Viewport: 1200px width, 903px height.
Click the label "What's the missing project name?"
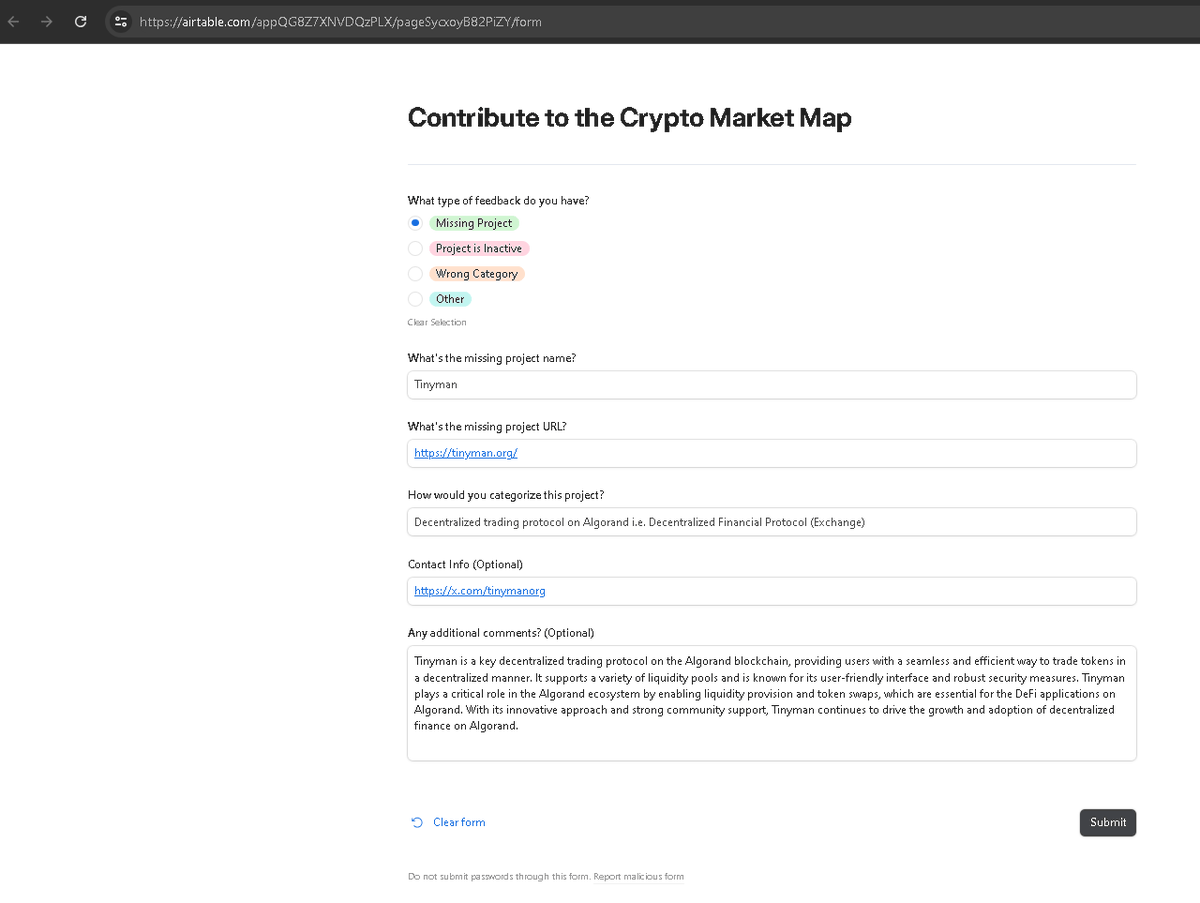coord(492,358)
